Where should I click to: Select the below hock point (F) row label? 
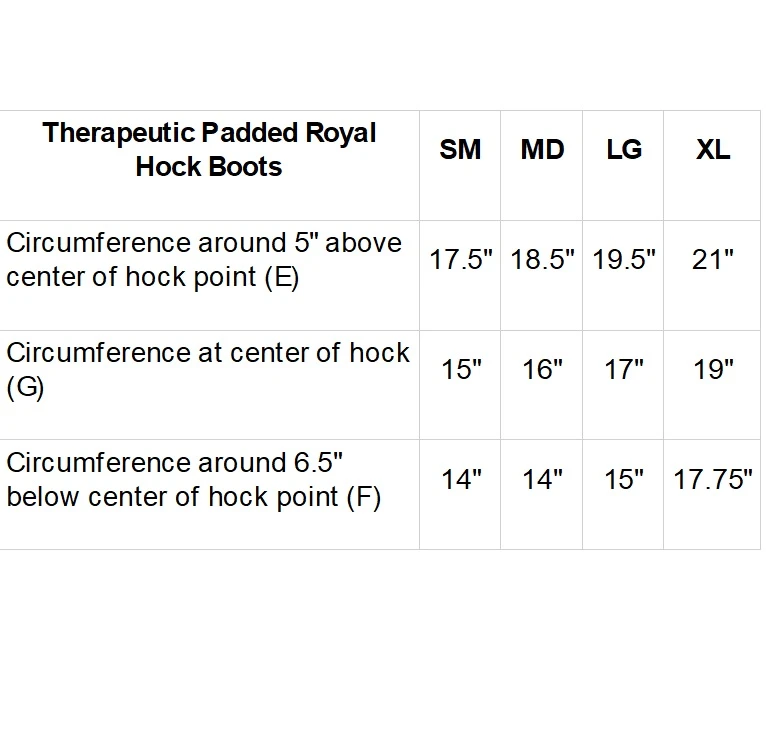point(193,480)
